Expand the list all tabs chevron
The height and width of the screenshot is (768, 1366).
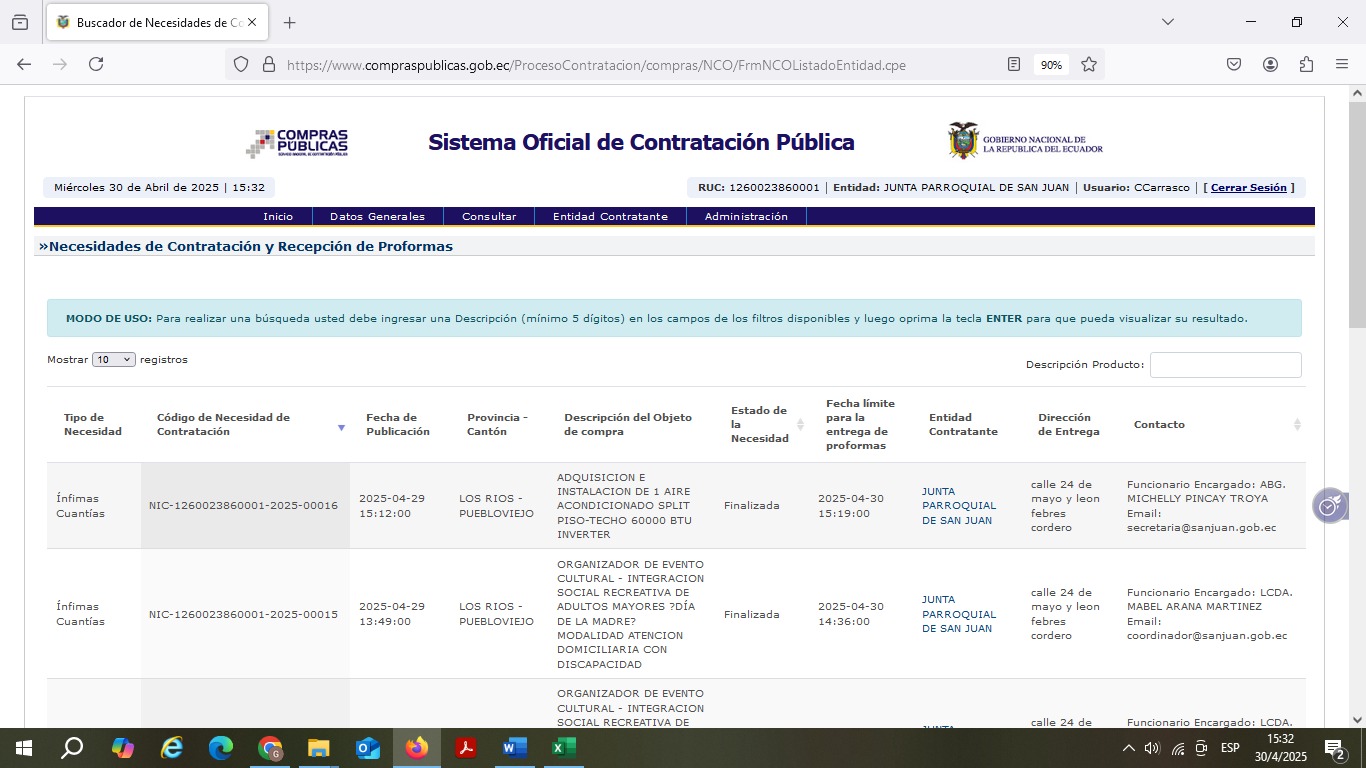point(1167,22)
